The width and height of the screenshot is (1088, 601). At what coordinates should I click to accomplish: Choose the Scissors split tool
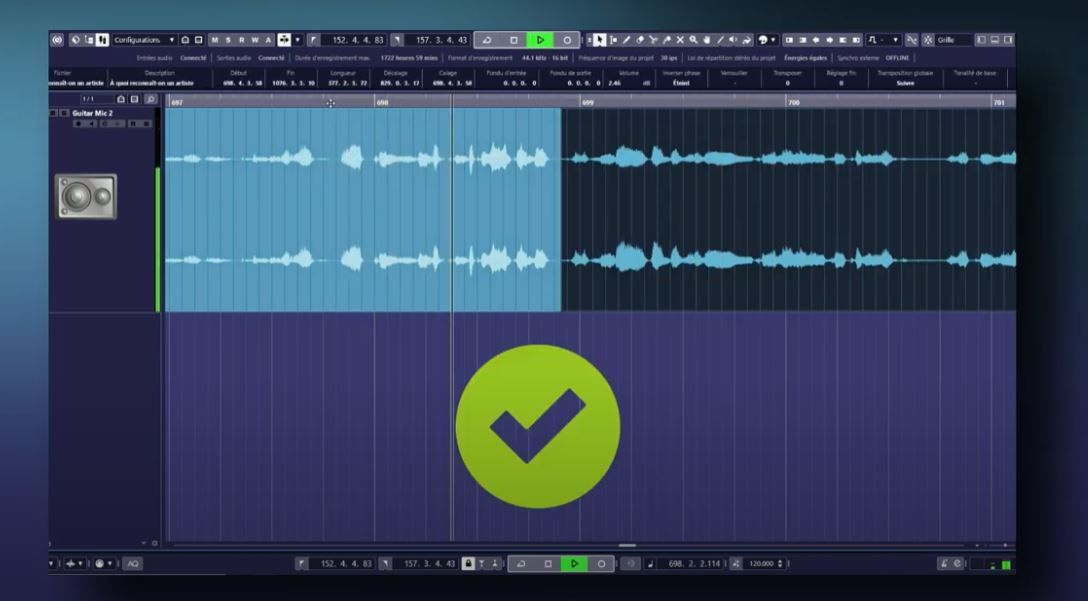654,40
